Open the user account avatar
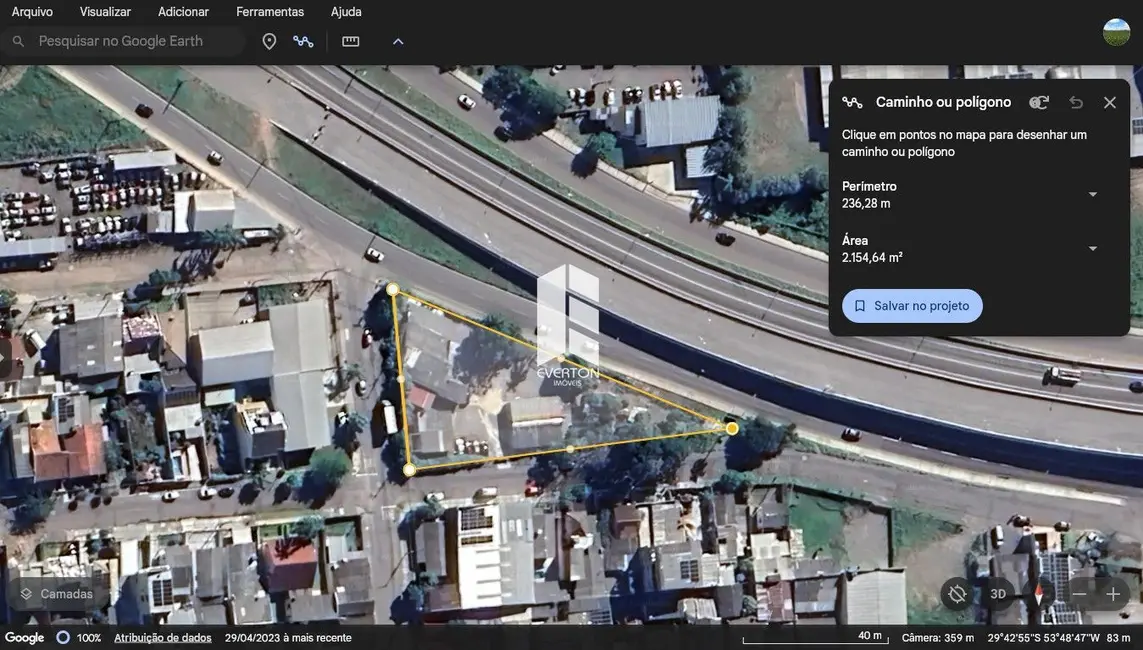Screen dimensions: 1143x650 (x=1116, y=32)
